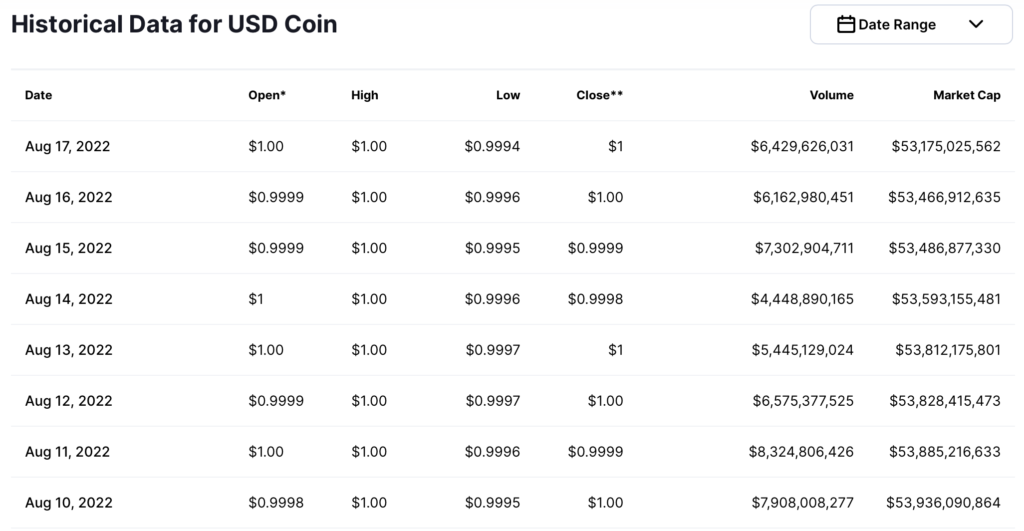Click the Aug 16, 2022 date cell

click(x=68, y=197)
